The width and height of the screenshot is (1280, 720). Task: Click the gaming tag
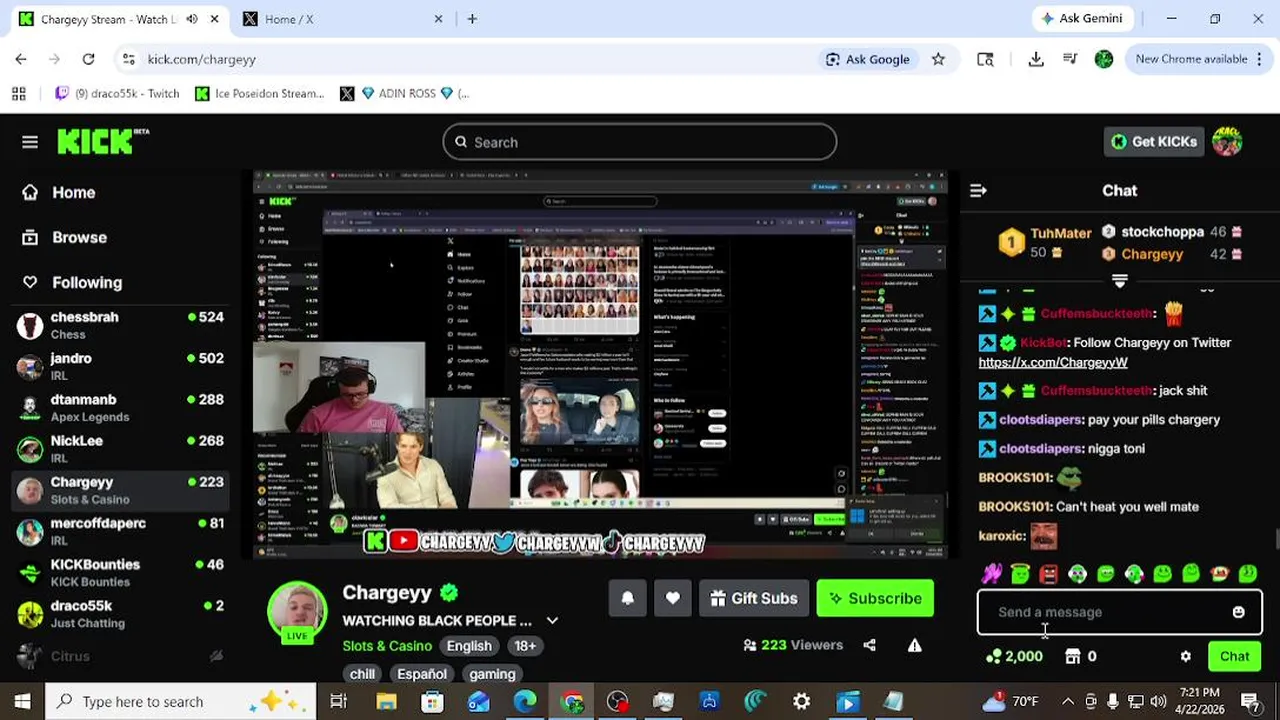(492, 674)
